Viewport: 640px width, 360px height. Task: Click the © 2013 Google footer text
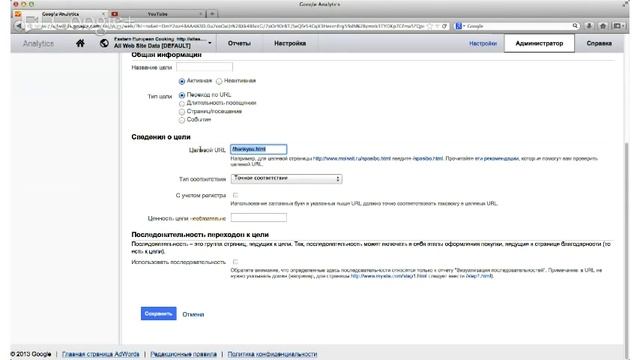(x=31, y=354)
